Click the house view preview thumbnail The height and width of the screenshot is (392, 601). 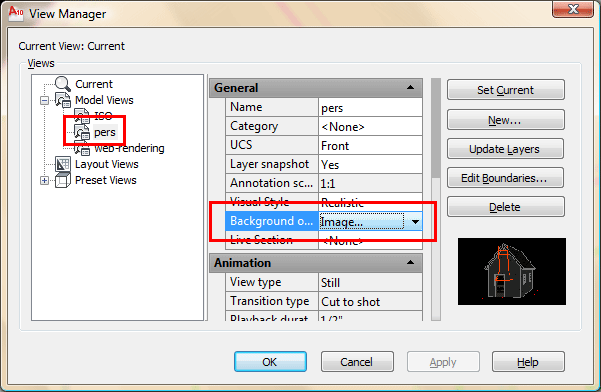tap(512, 271)
